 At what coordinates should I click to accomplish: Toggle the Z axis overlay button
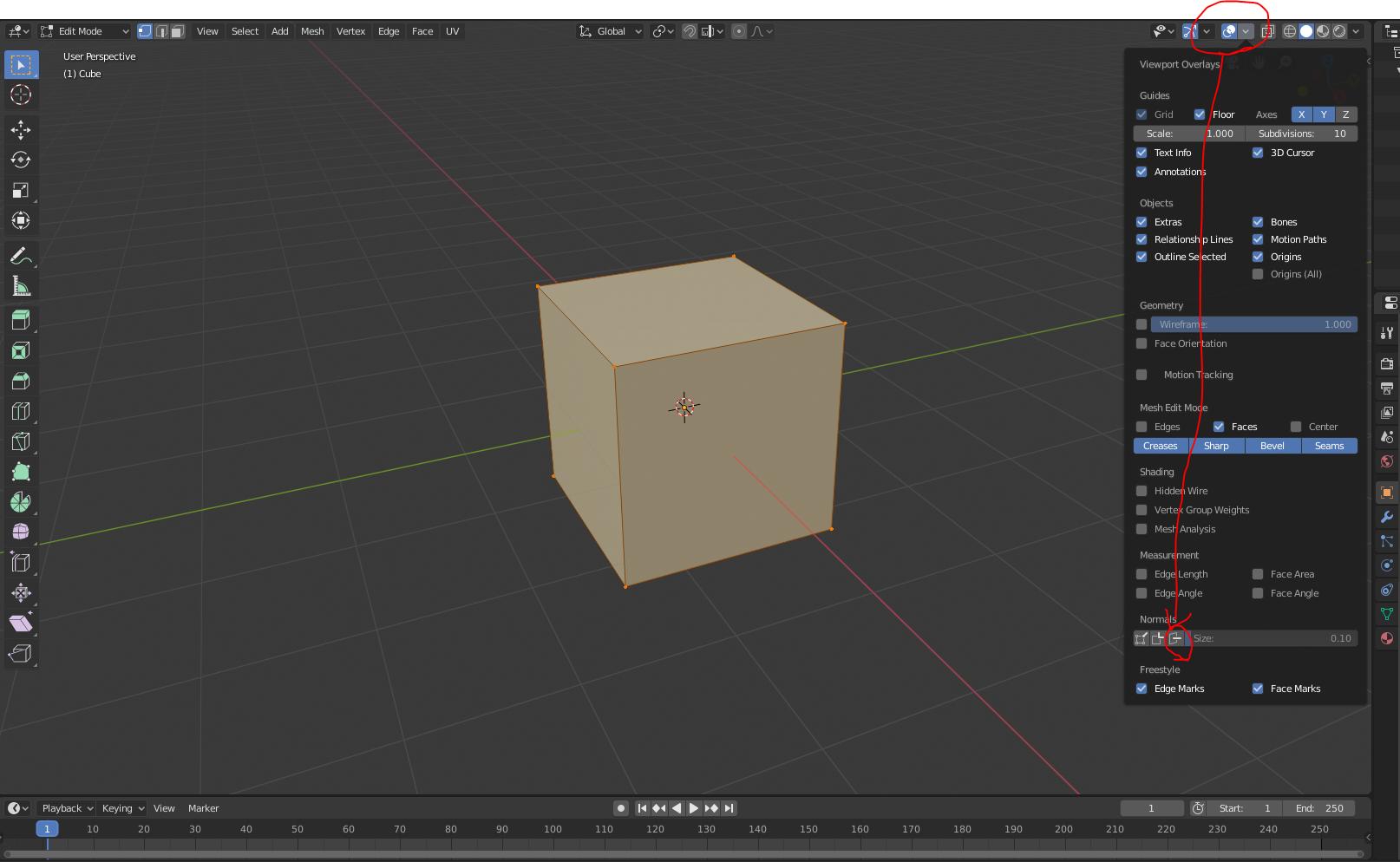click(x=1346, y=114)
